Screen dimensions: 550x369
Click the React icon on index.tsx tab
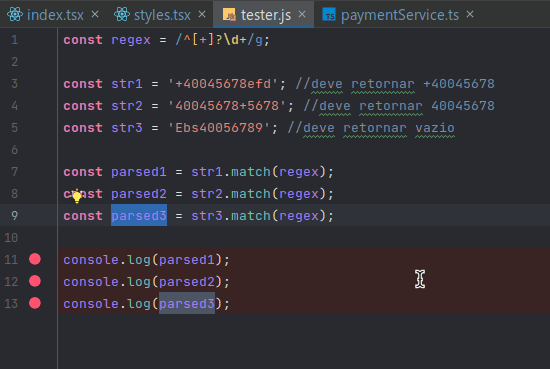click(x=15, y=14)
